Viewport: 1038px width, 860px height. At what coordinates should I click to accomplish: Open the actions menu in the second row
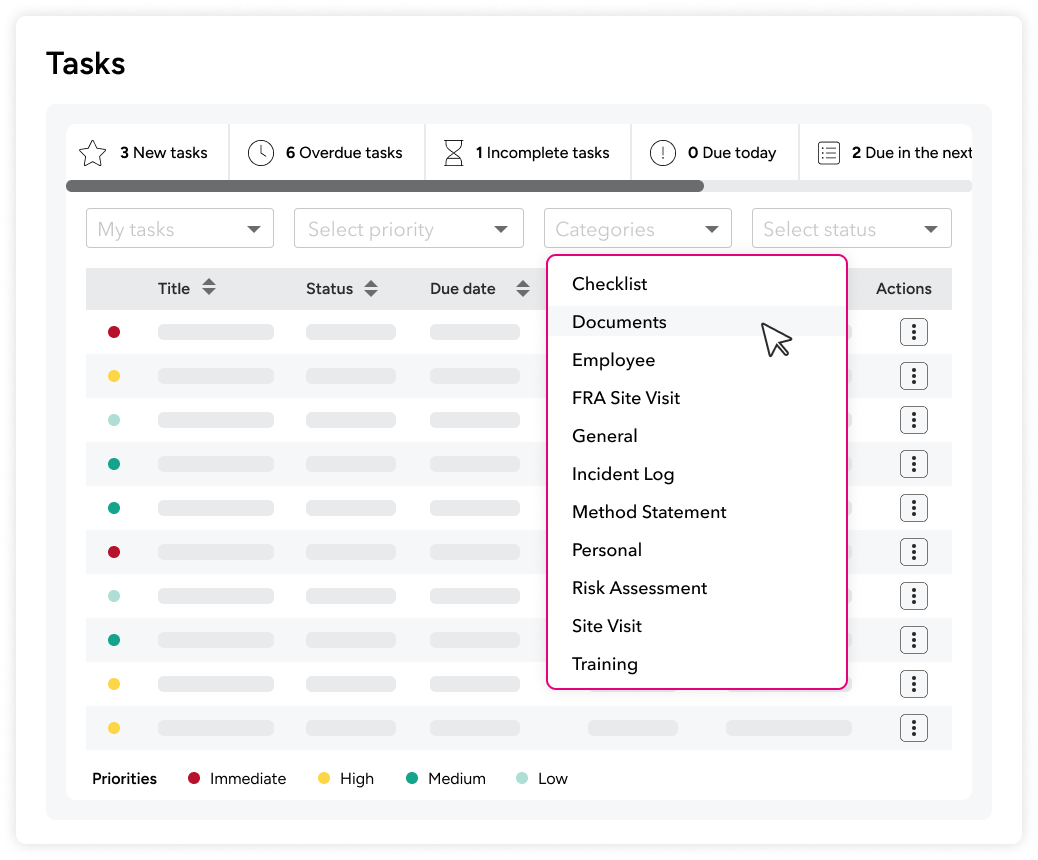tap(914, 376)
